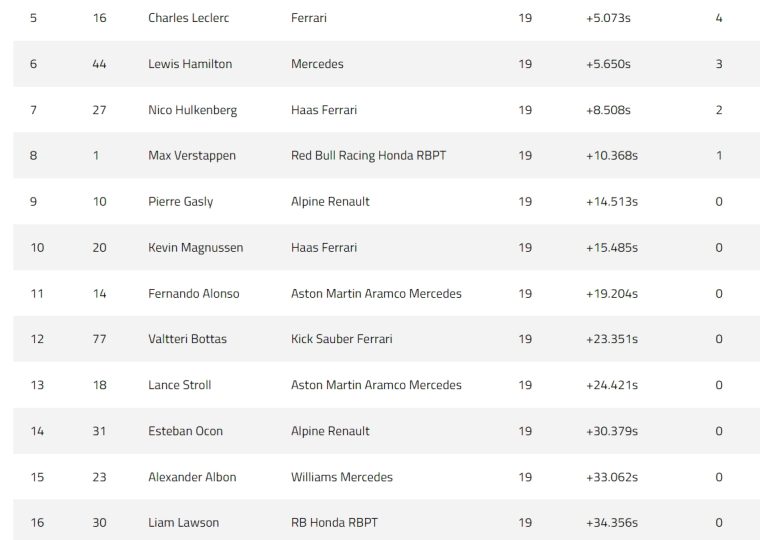Click on Lance Stroll's name
This screenshot has height=540, width=770.
[x=179, y=385]
